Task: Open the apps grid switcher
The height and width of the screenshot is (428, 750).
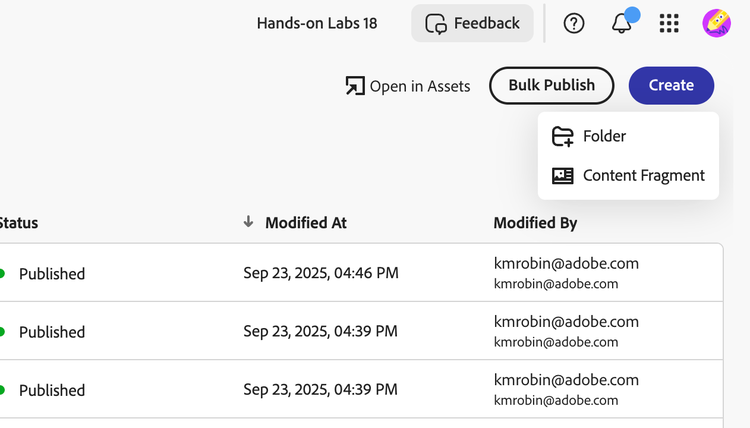Action: click(669, 23)
